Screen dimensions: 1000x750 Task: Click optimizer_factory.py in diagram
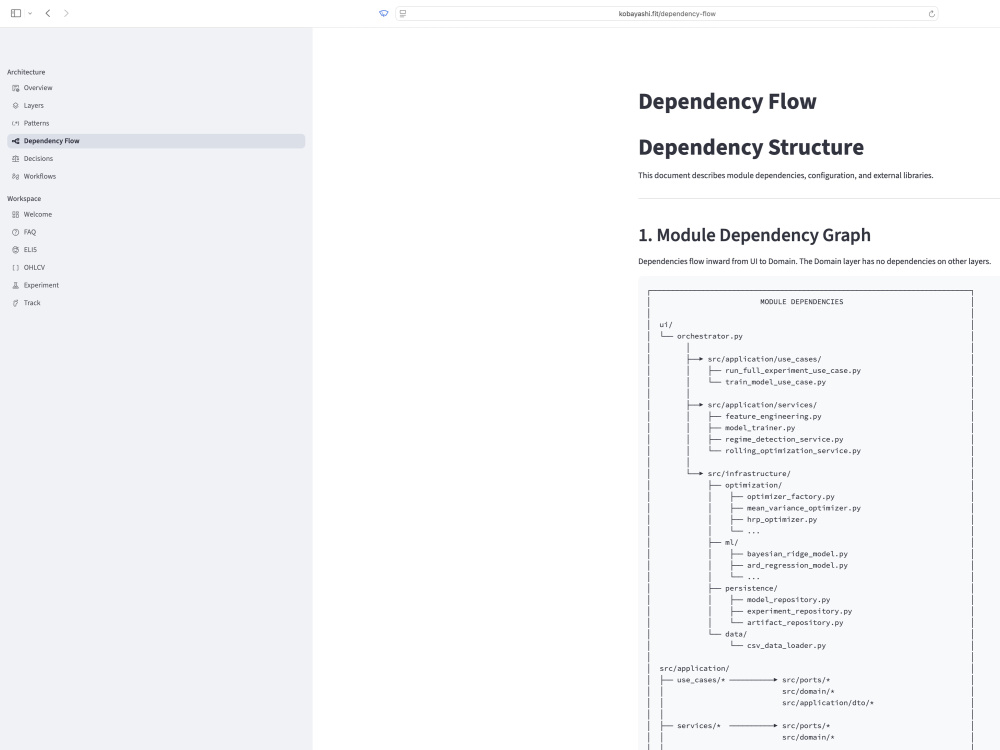click(x=791, y=497)
